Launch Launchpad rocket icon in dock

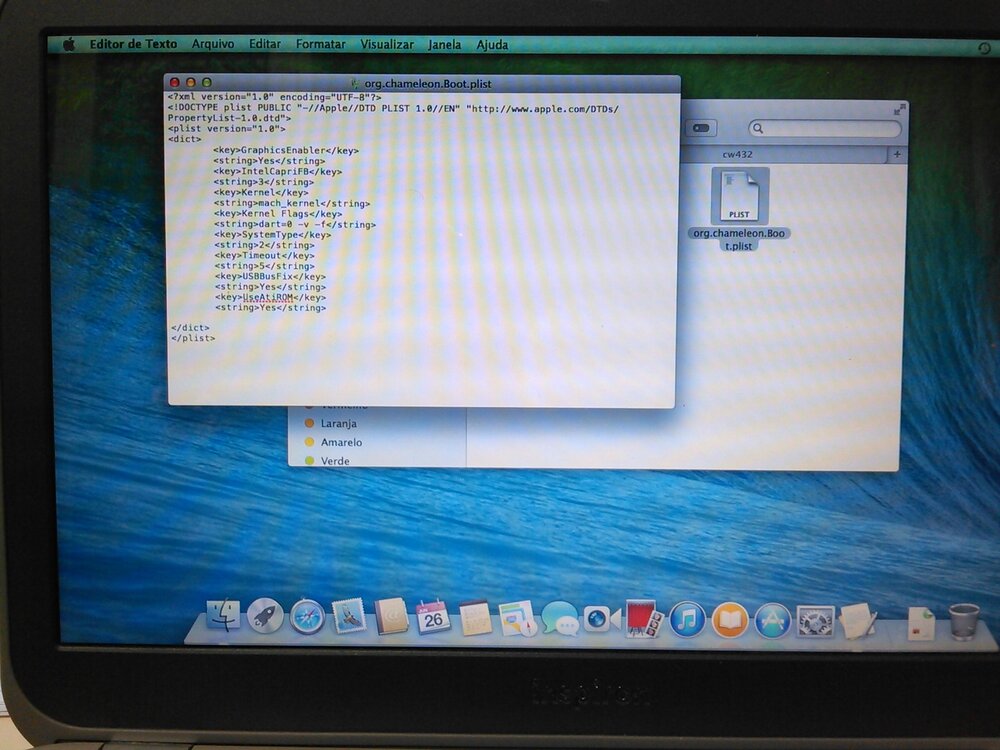(x=265, y=618)
